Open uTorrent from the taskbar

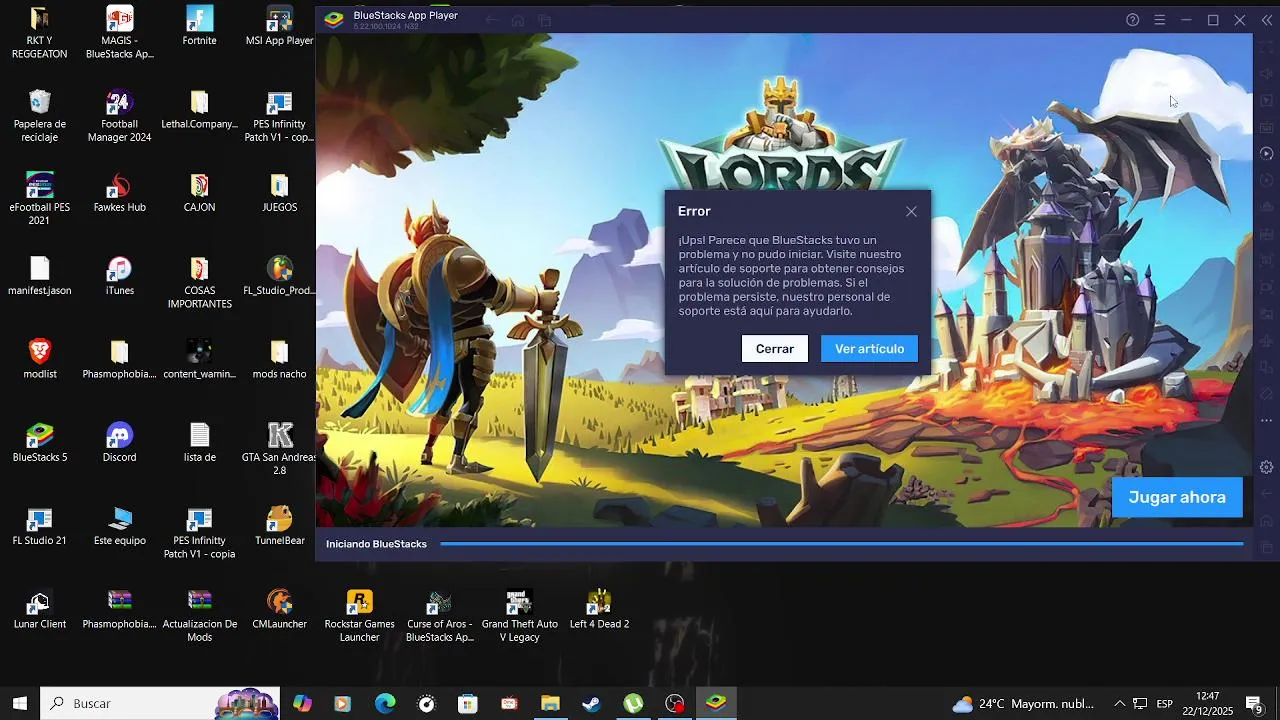tap(633, 703)
